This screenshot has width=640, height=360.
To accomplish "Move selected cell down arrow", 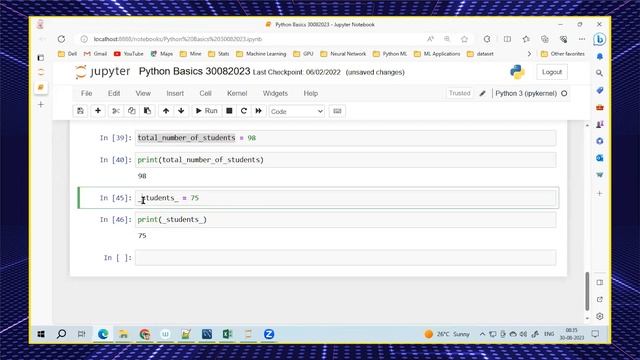I will click(181, 111).
